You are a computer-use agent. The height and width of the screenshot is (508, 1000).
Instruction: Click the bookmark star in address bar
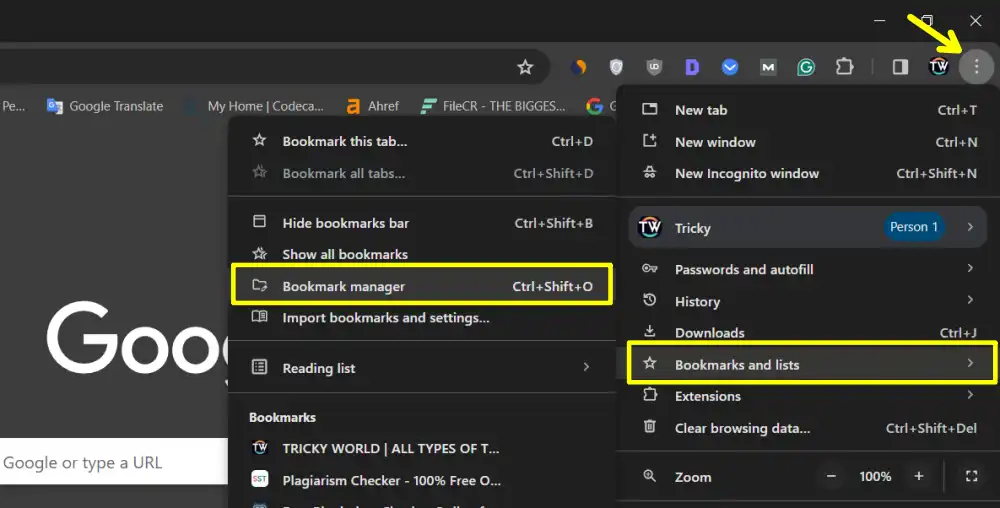(x=525, y=67)
